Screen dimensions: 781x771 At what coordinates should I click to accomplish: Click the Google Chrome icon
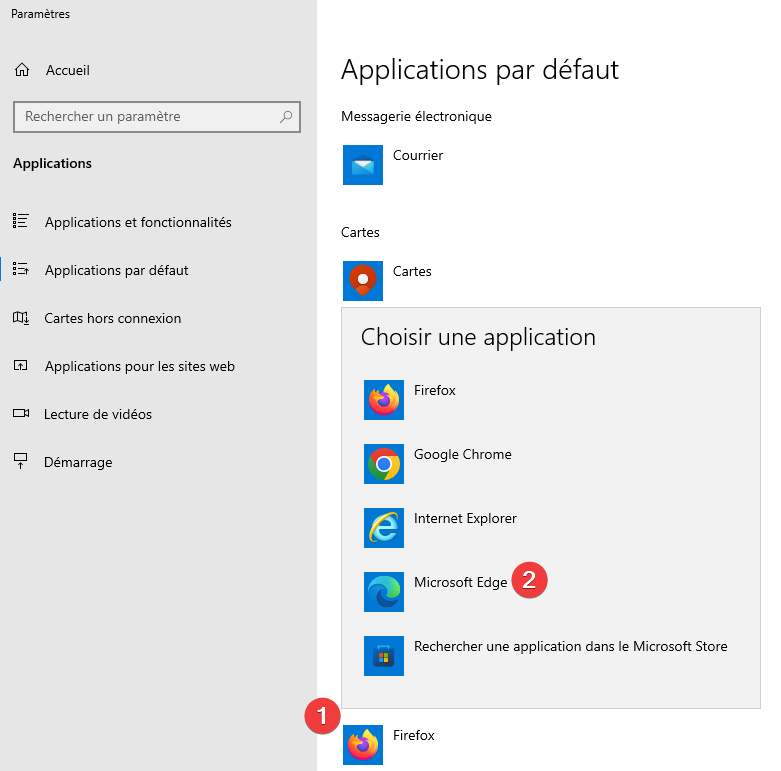(x=384, y=464)
